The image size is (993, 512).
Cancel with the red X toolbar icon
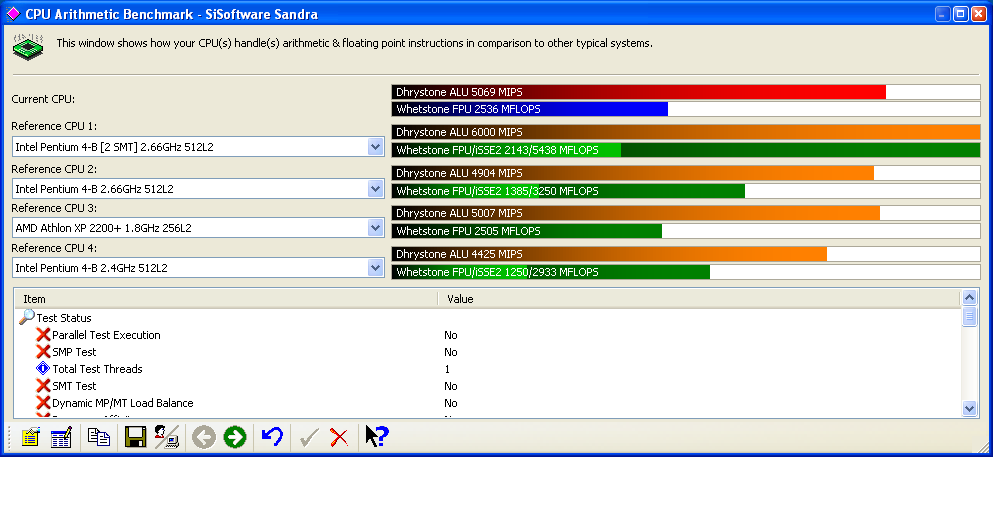pyautogui.click(x=339, y=437)
